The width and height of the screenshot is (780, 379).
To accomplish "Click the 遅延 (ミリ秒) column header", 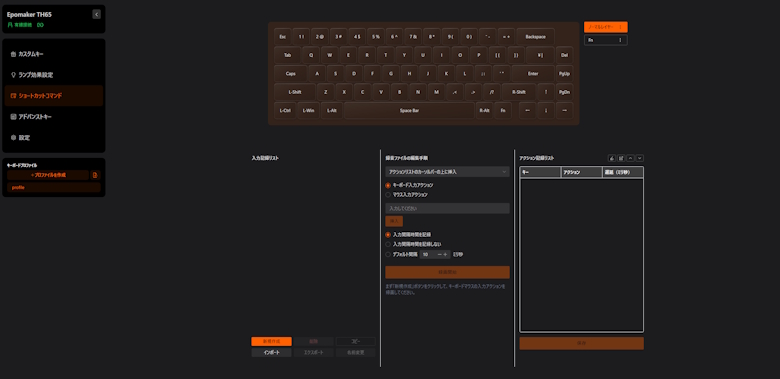I will (623, 172).
